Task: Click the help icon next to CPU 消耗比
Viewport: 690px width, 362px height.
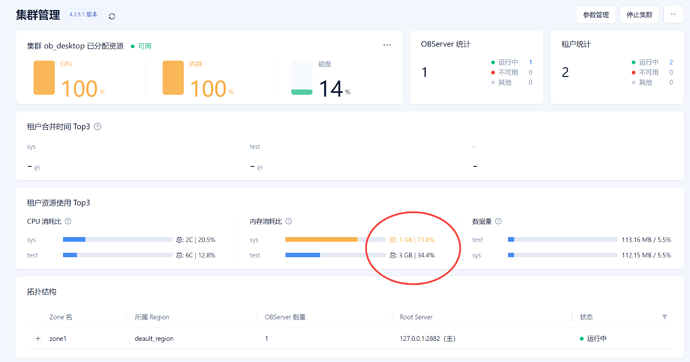Action: pyautogui.click(x=68, y=221)
